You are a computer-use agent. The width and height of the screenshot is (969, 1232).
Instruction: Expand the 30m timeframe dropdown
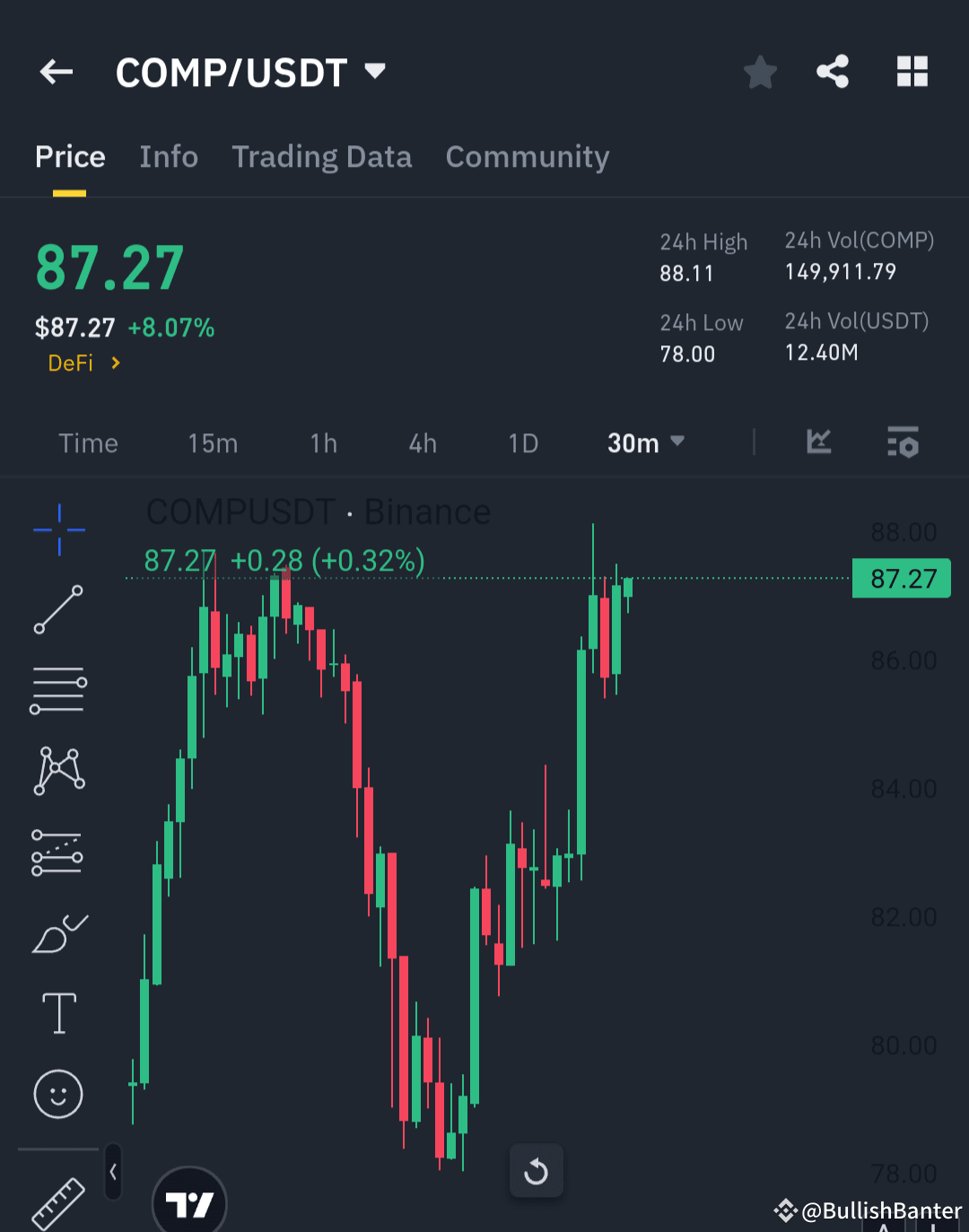coord(645,442)
